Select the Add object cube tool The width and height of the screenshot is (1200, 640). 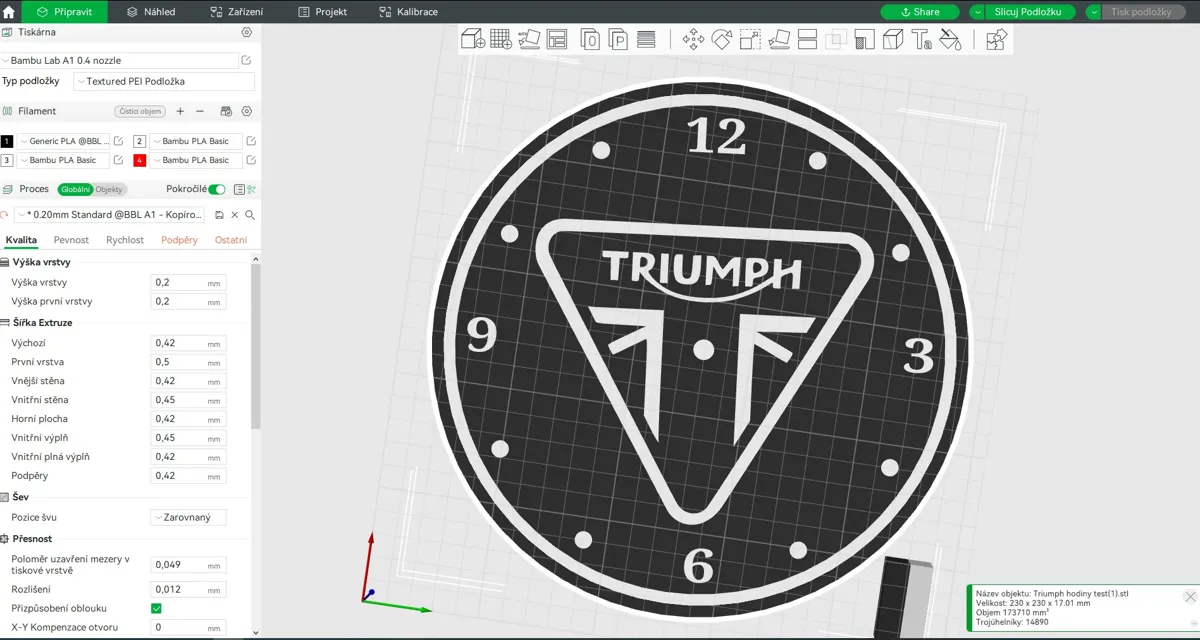click(x=472, y=39)
